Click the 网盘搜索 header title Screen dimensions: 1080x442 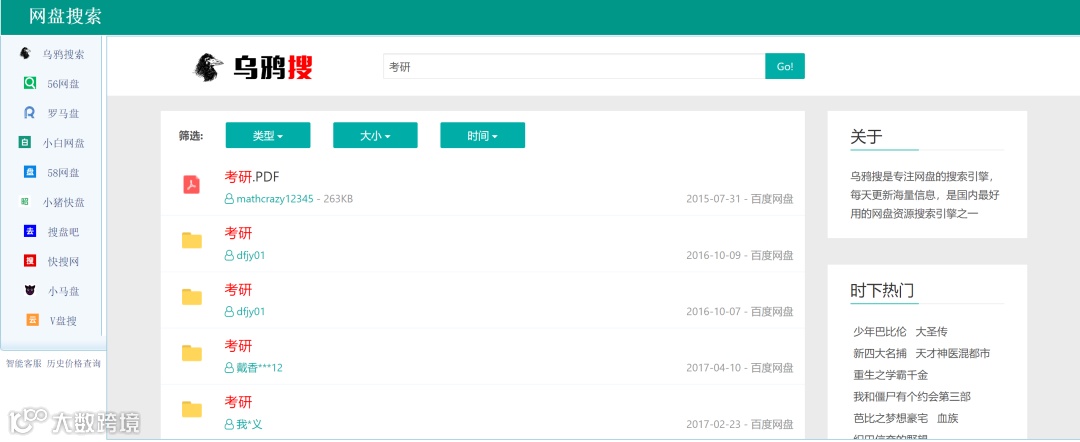[x=65, y=17]
